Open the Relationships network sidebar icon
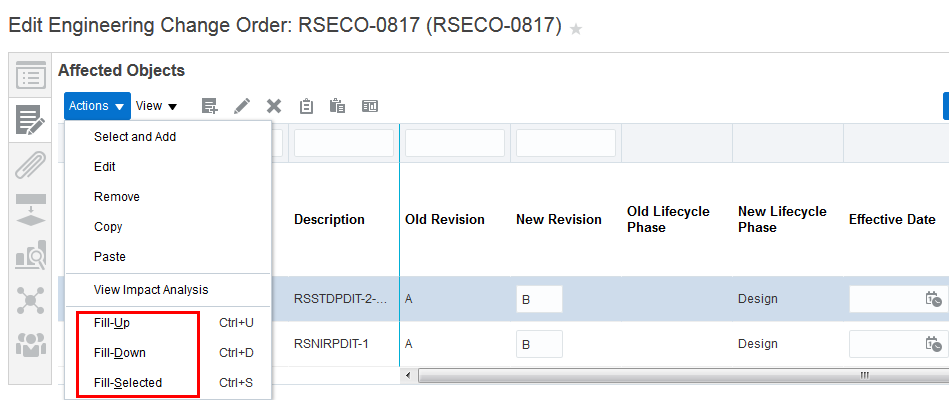The height and width of the screenshot is (400, 949). click(31, 300)
